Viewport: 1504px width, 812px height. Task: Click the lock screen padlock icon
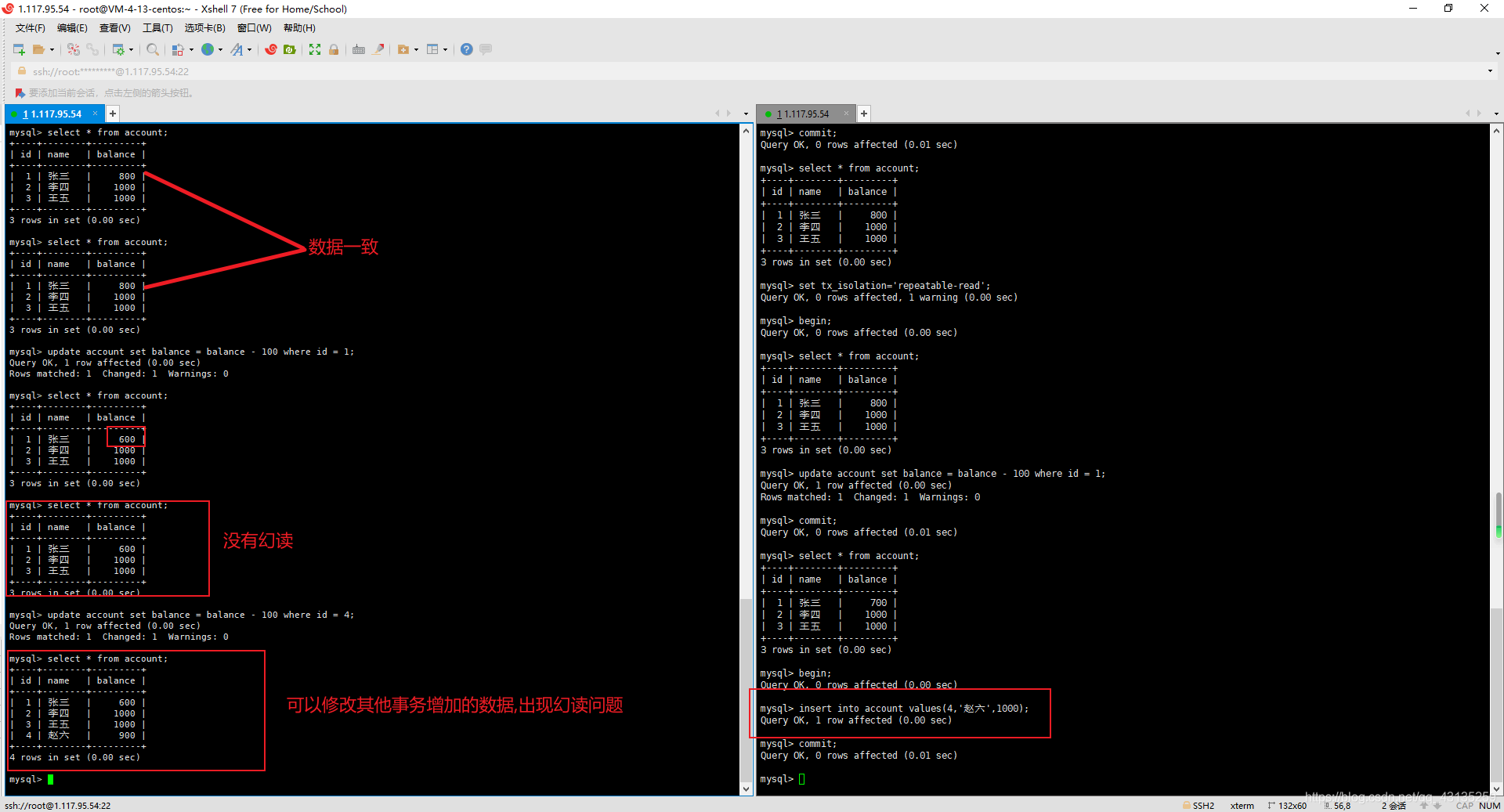click(334, 49)
